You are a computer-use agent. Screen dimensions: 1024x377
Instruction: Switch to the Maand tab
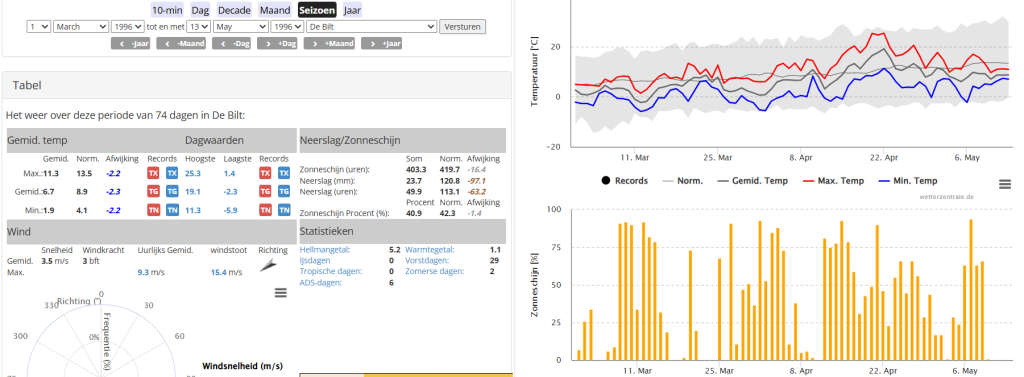pyautogui.click(x=275, y=10)
